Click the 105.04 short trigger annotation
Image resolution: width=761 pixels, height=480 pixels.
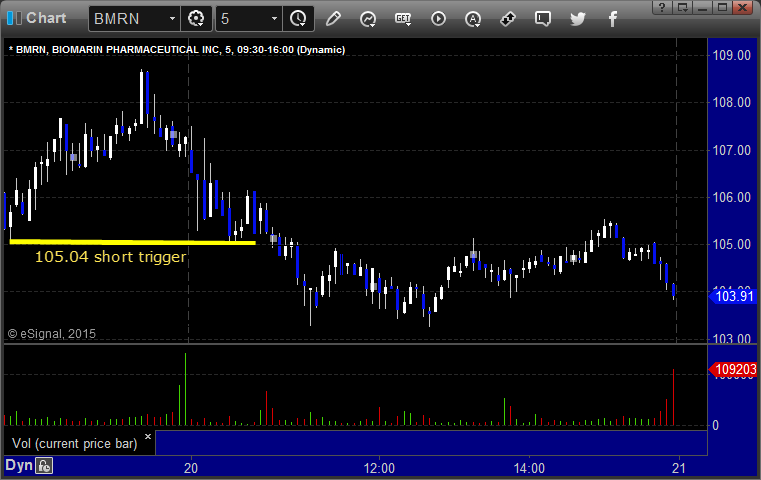pyautogui.click(x=110, y=257)
